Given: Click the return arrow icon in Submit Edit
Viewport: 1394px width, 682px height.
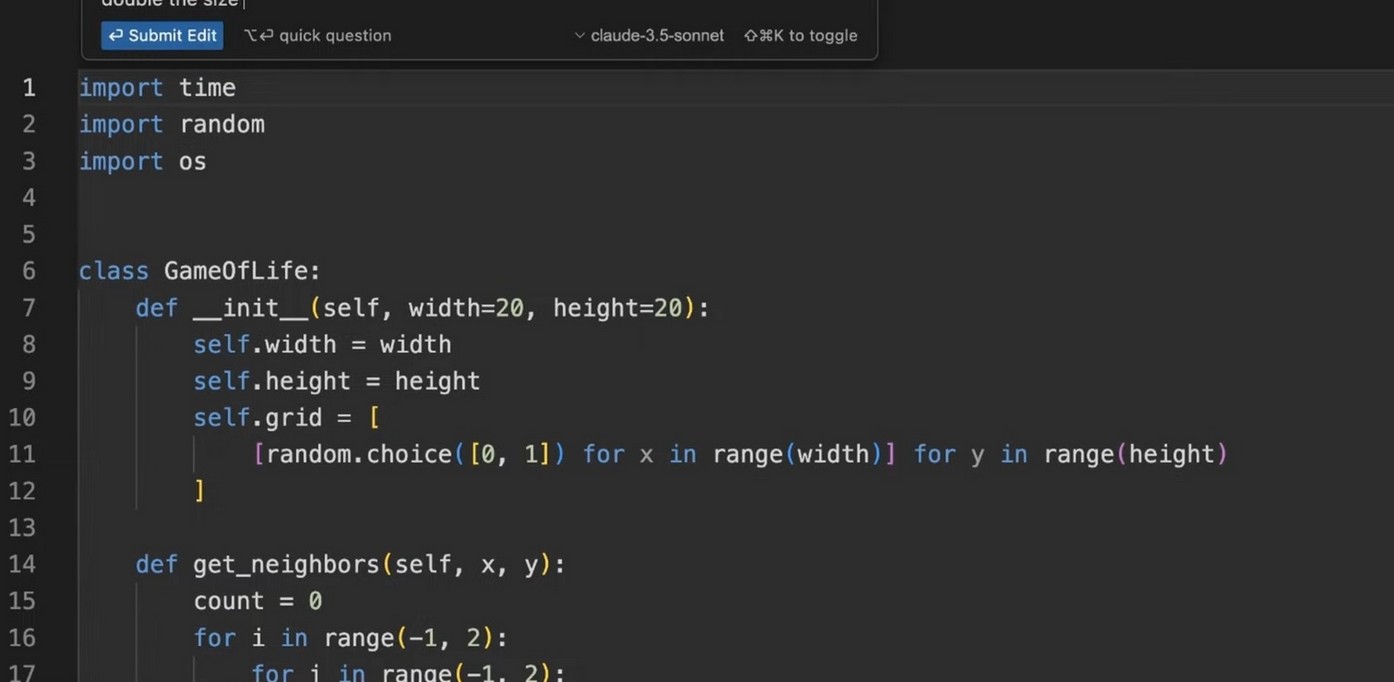Looking at the screenshot, I should [116, 36].
